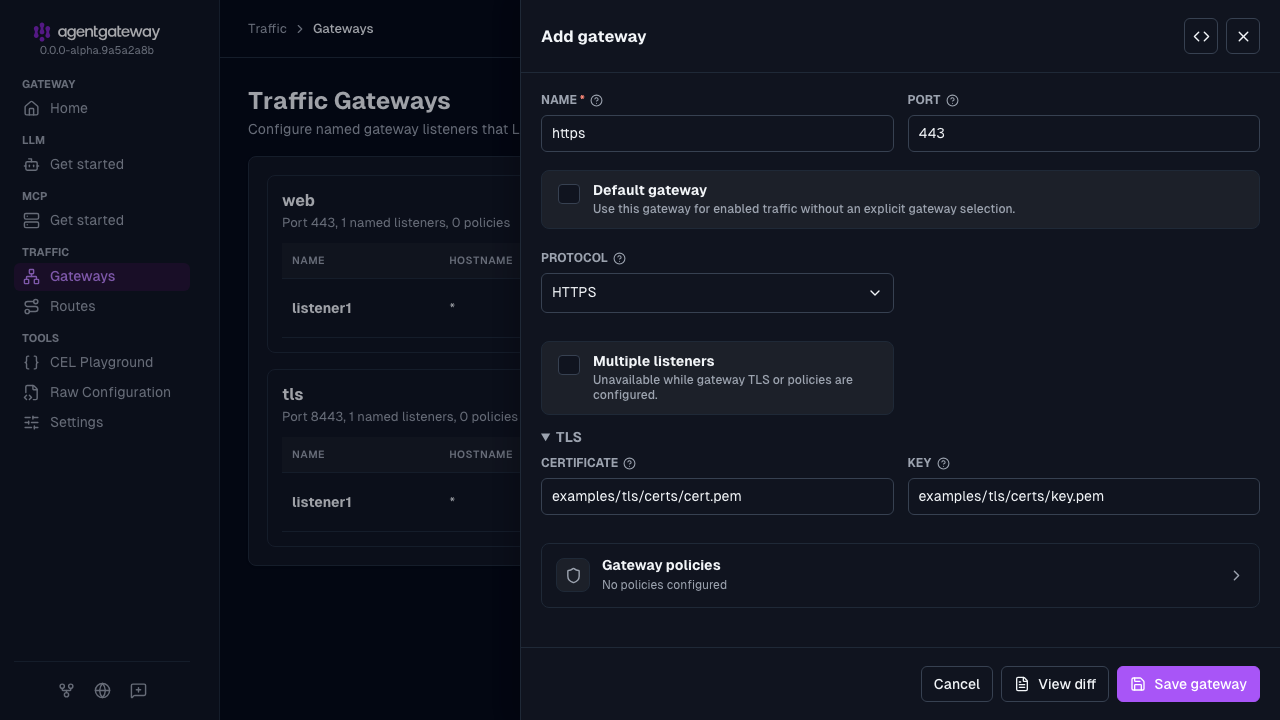Click listener1 row in the web gateway

(x=400, y=308)
